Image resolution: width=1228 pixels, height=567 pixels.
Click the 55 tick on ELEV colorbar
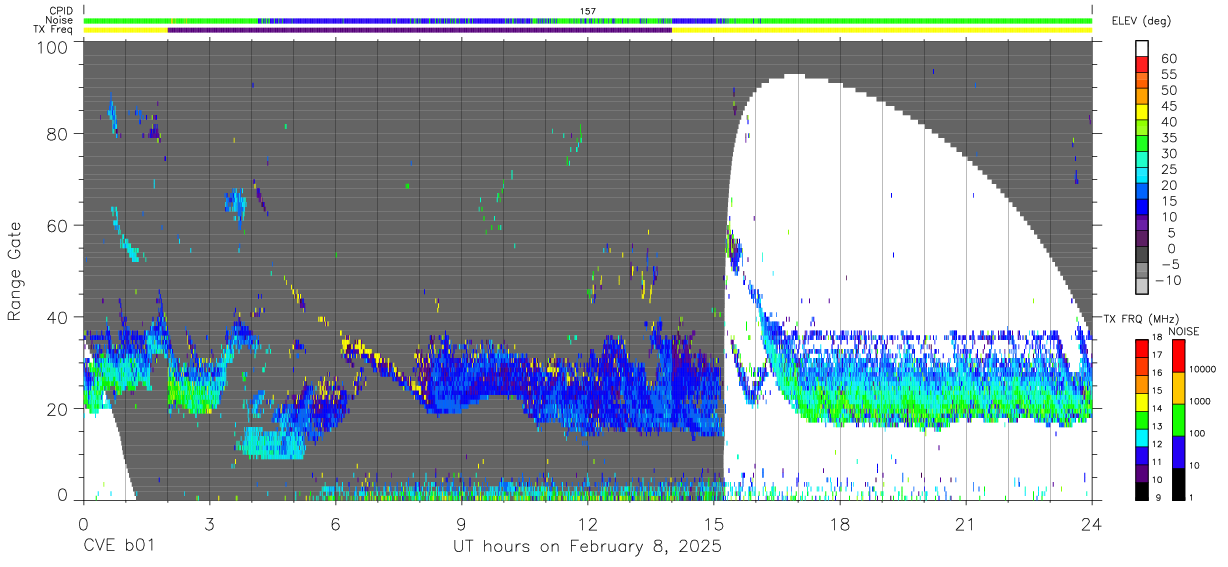click(x=1167, y=75)
